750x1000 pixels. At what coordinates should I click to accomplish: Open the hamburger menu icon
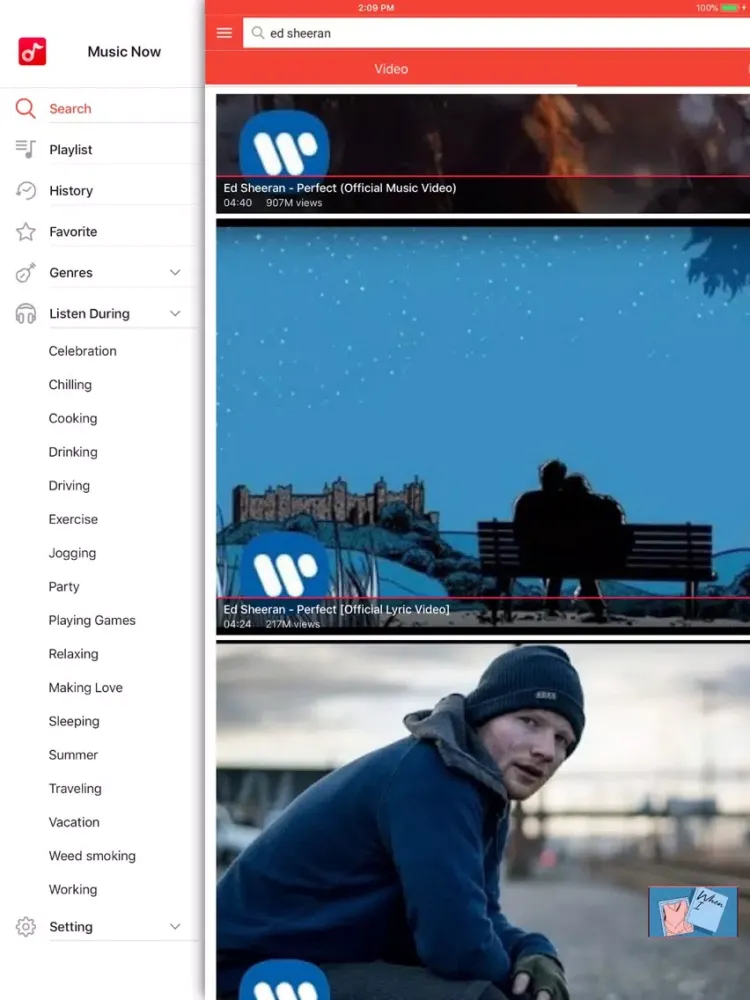pos(224,33)
